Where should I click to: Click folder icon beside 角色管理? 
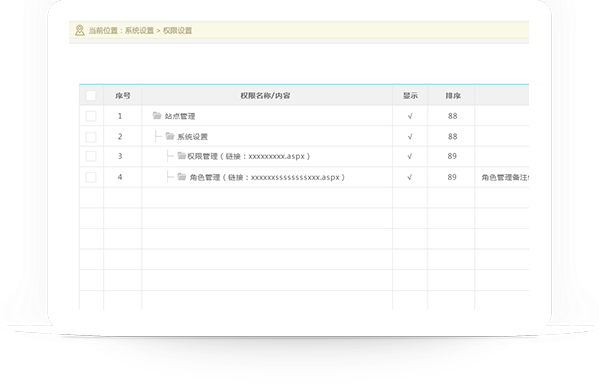(182, 176)
